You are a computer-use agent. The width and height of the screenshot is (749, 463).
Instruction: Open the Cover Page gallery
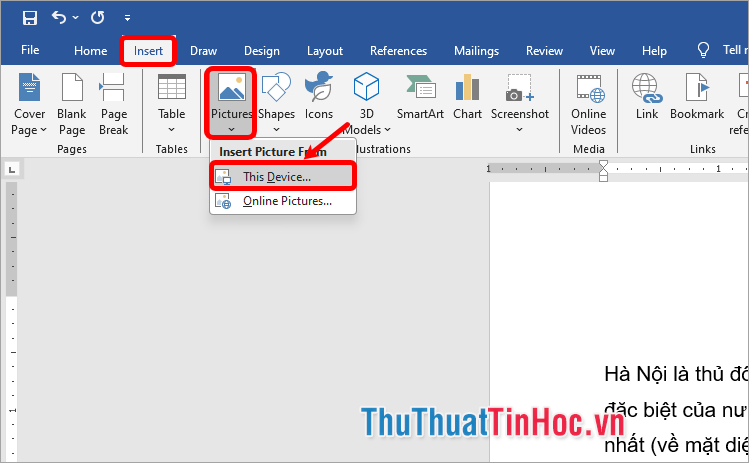(29, 104)
